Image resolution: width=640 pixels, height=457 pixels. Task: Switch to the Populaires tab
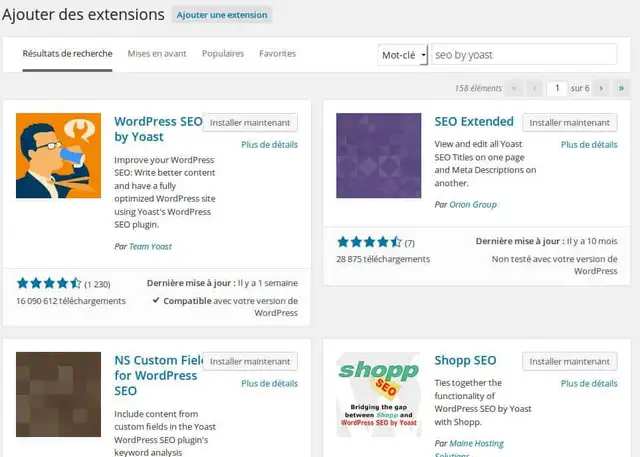[223, 53]
